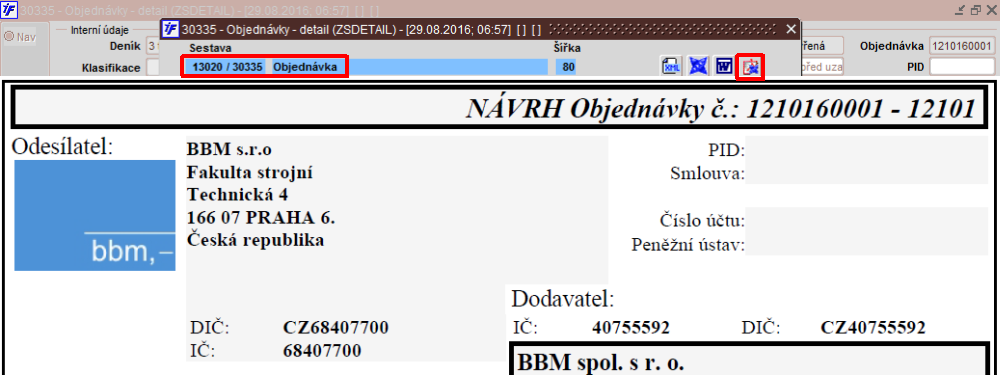Click the bbm company logo

[x=95, y=216]
